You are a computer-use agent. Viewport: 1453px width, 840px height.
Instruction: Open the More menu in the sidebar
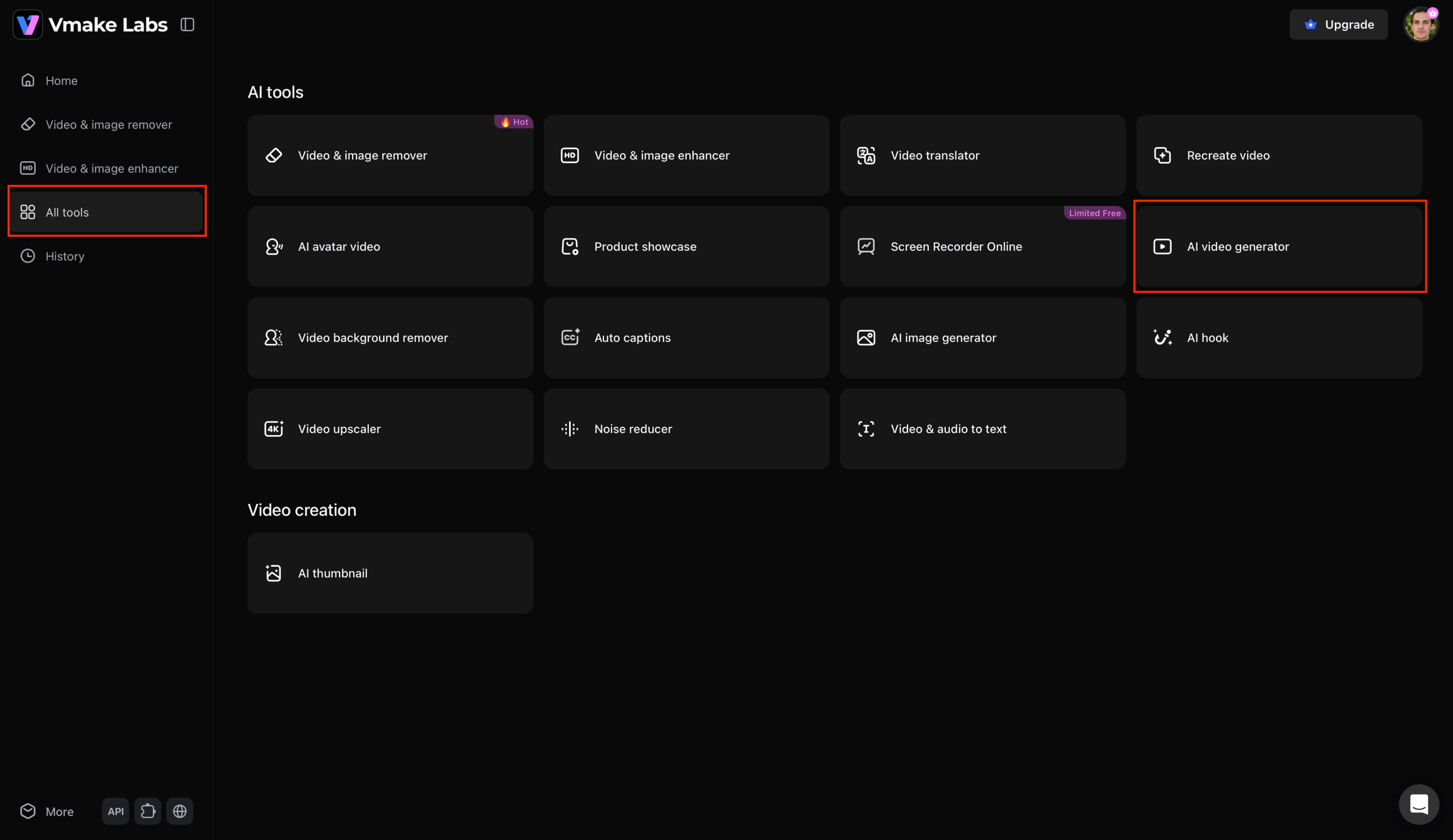click(47, 811)
